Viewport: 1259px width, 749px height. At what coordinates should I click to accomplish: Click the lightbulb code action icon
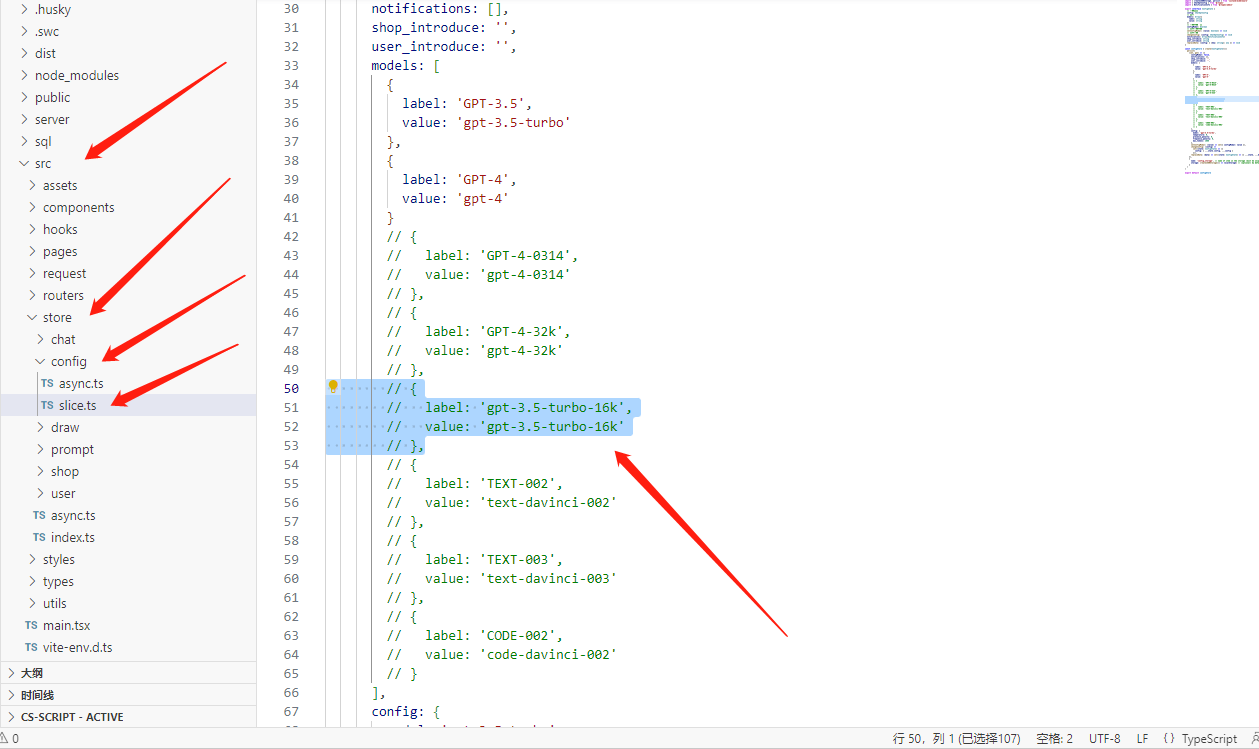tap(334, 387)
